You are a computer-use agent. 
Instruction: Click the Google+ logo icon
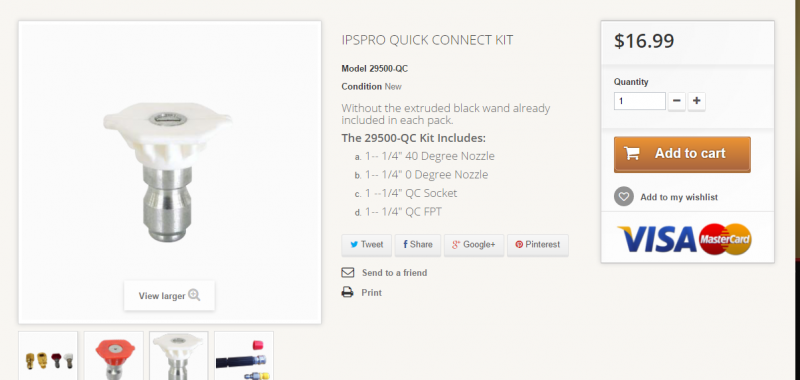coord(456,244)
